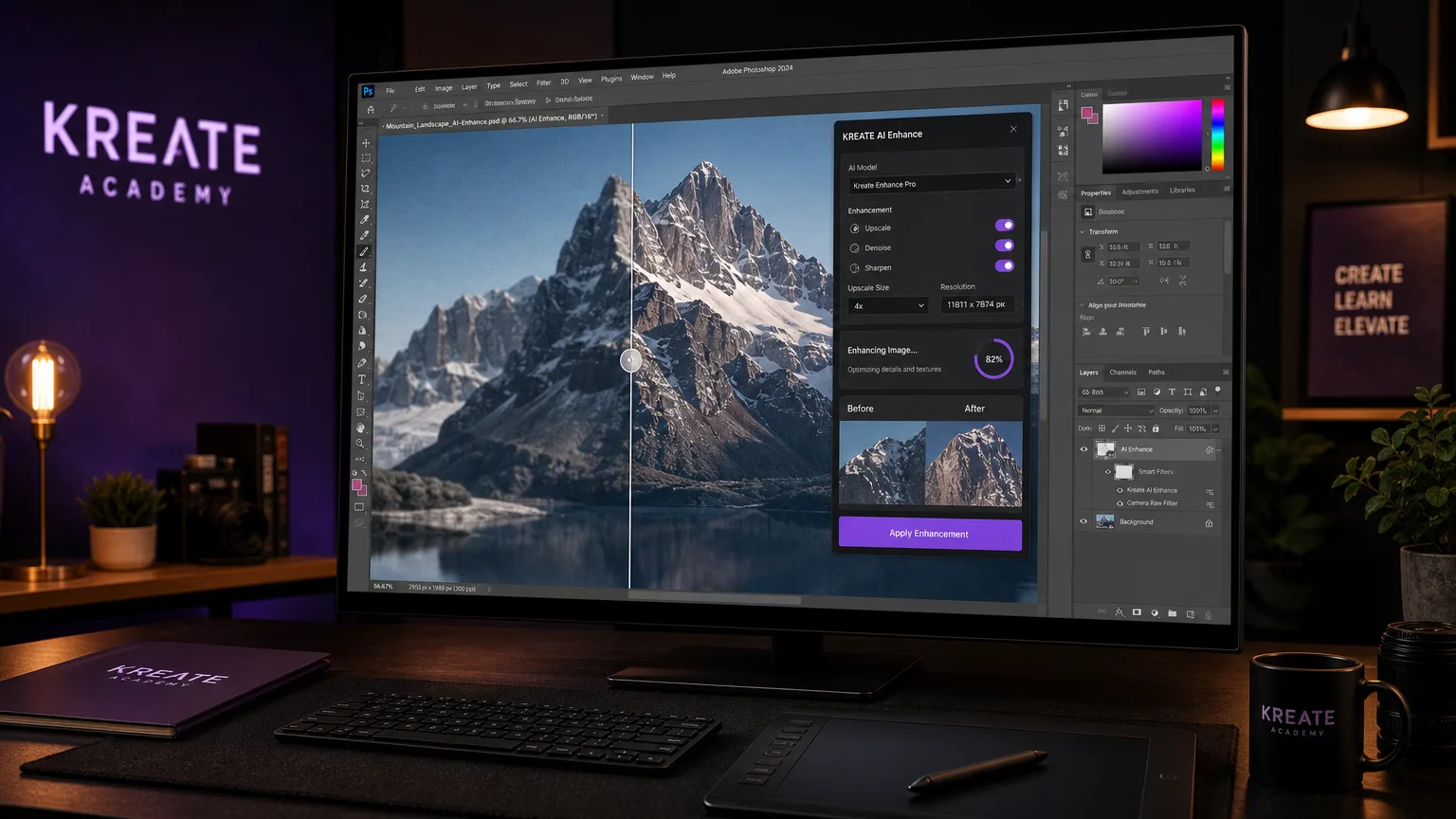The image size is (1456, 819).
Task: Add new adjustment layer from Layers footer
Action: (1155, 613)
